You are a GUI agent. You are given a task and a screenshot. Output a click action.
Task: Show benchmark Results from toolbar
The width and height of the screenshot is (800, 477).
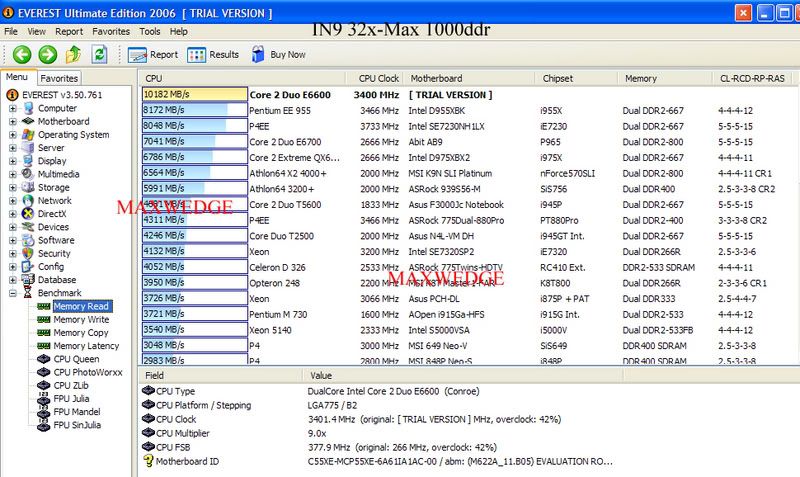(x=213, y=55)
